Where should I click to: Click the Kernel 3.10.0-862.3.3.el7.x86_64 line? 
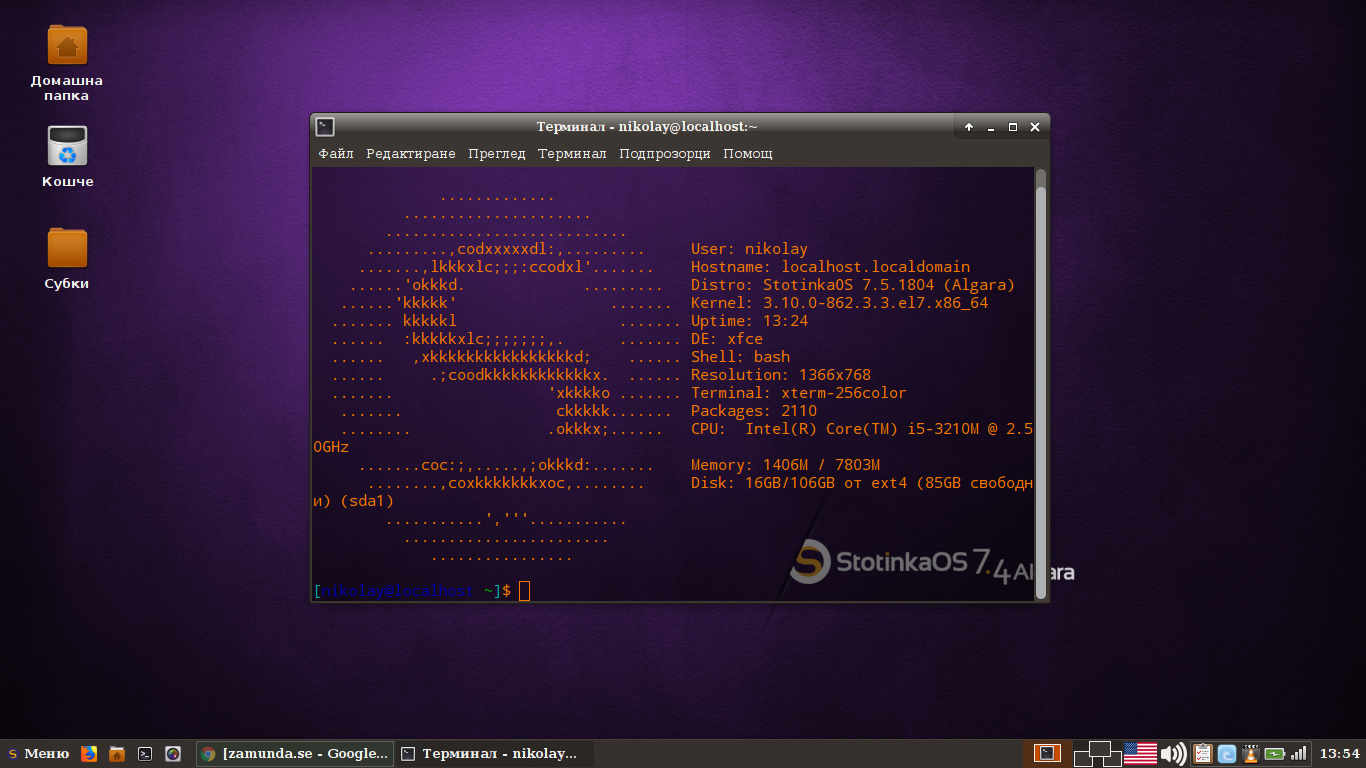click(x=839, y=303)
